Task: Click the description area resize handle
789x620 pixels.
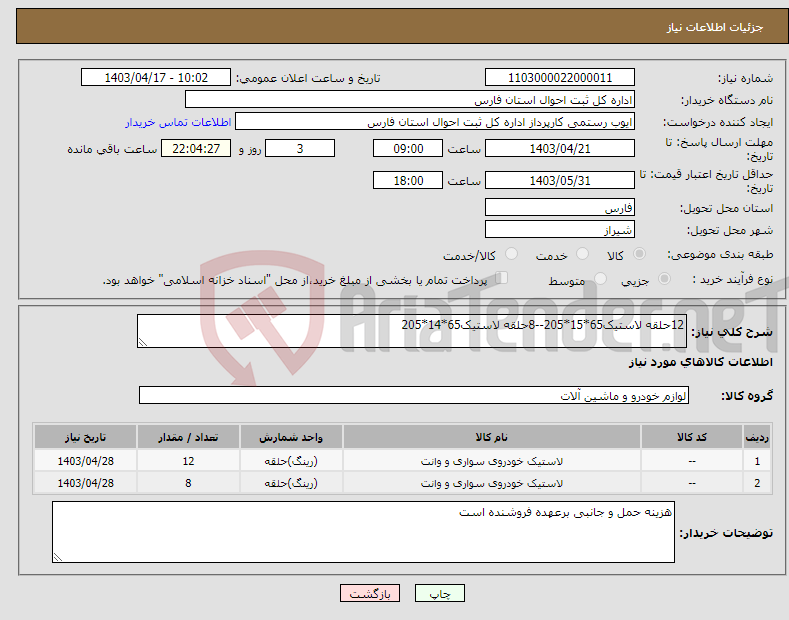Action: 143,342
